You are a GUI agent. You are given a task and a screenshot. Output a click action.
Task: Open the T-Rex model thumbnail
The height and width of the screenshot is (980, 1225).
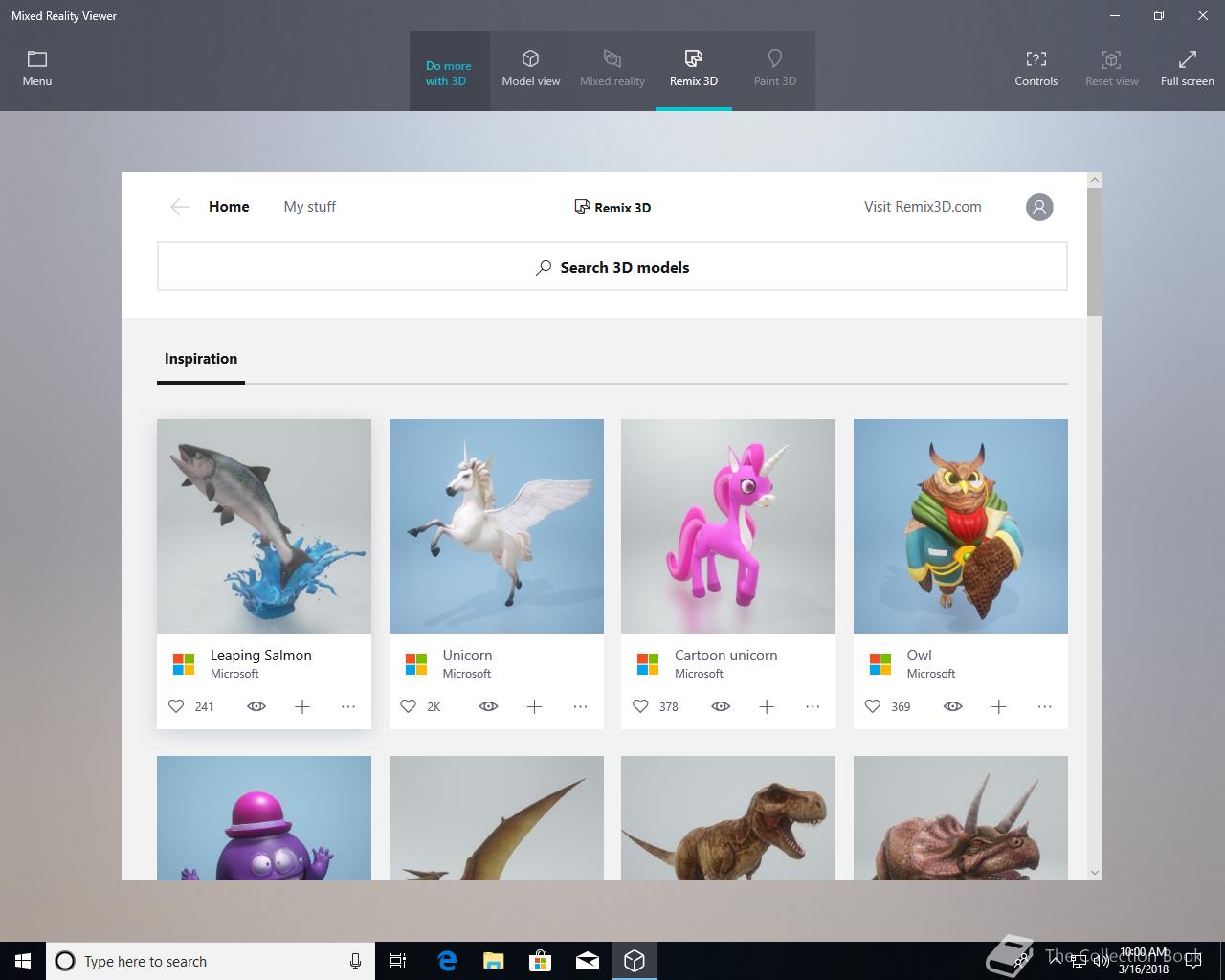tap(728, 818)
